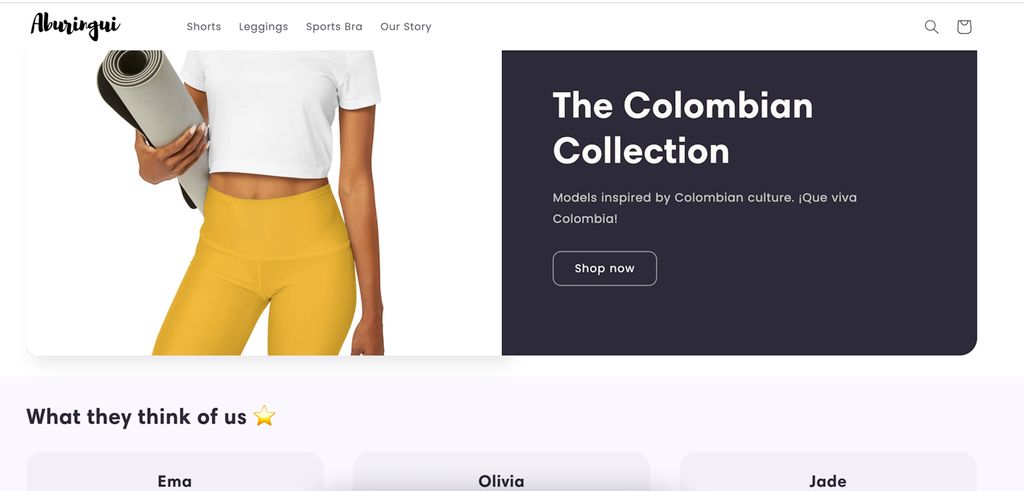The width and height of the screenshot is (1024, 491).
Task: Click the Aburingui logo
Action: tap(76, 26)
